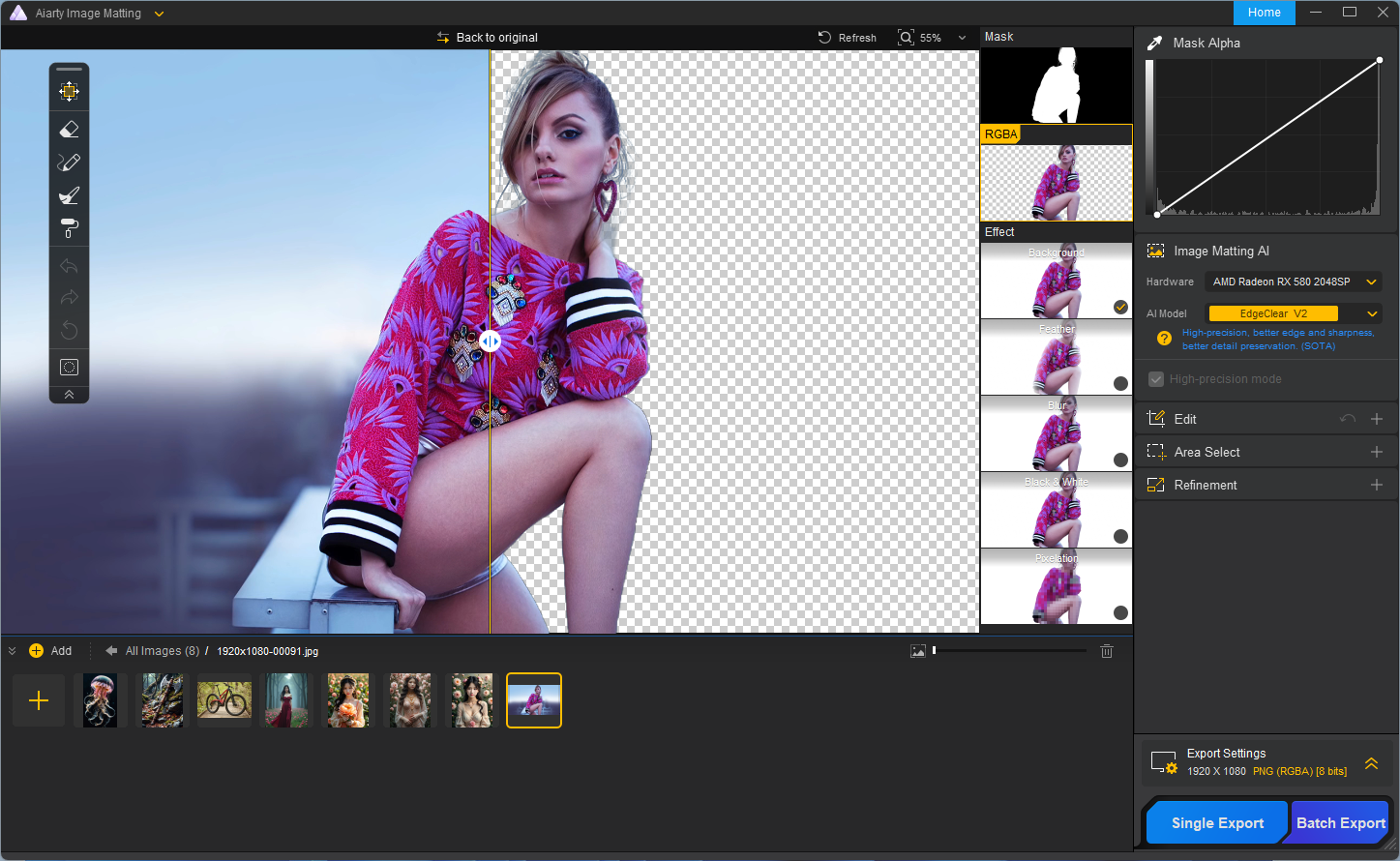
Task: Click the yellow Add image icon
Action: [37, 651]
